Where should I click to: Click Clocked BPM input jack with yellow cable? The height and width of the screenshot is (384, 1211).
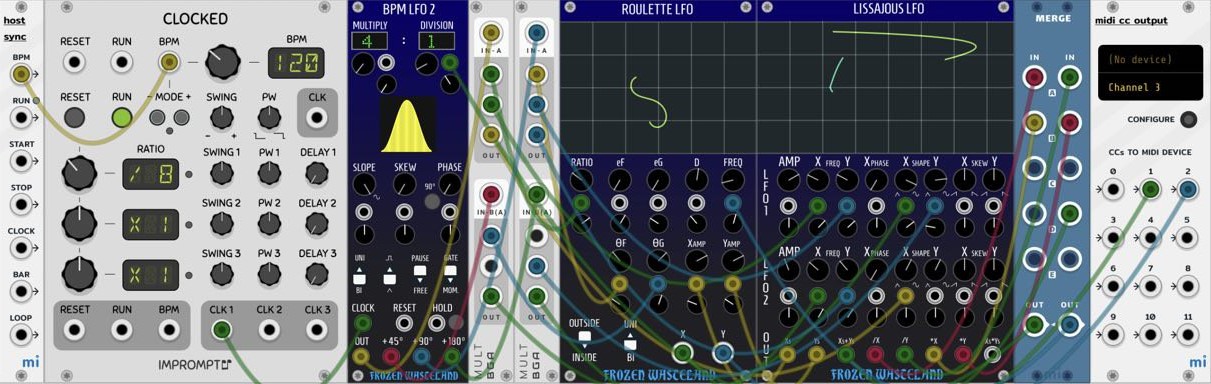(x=169, y=62)
